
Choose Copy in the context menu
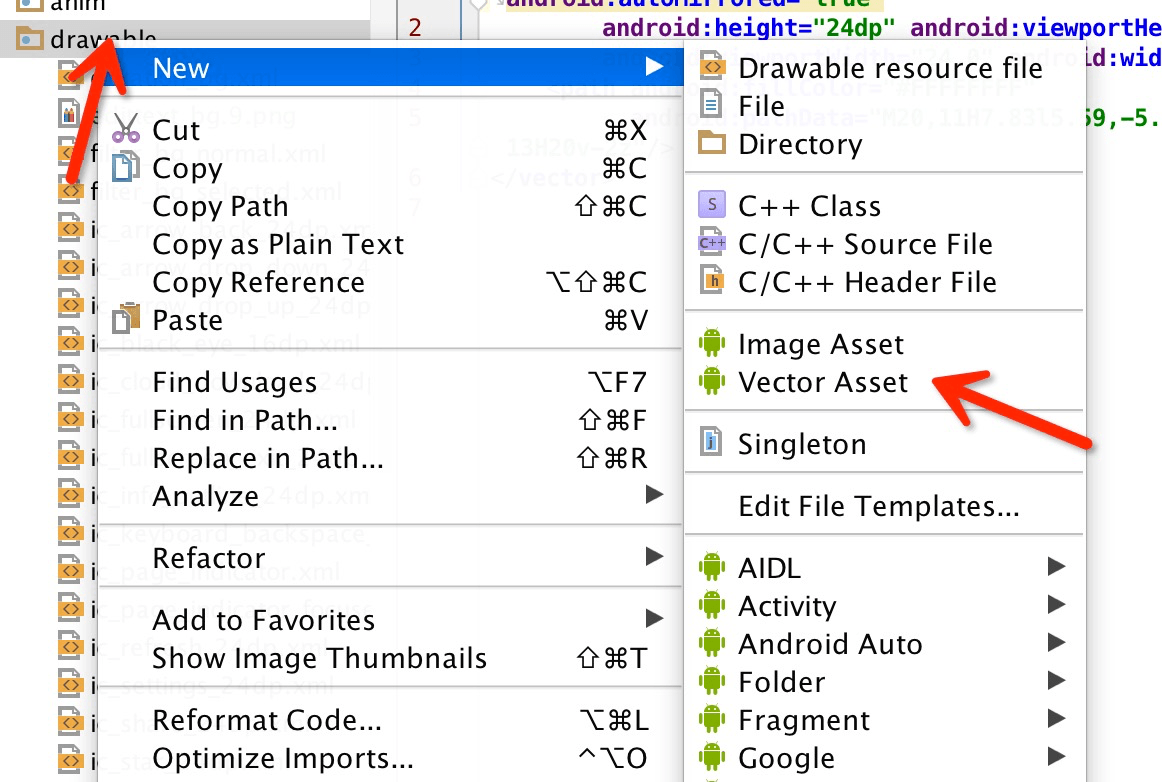click(x=390, y=168)
